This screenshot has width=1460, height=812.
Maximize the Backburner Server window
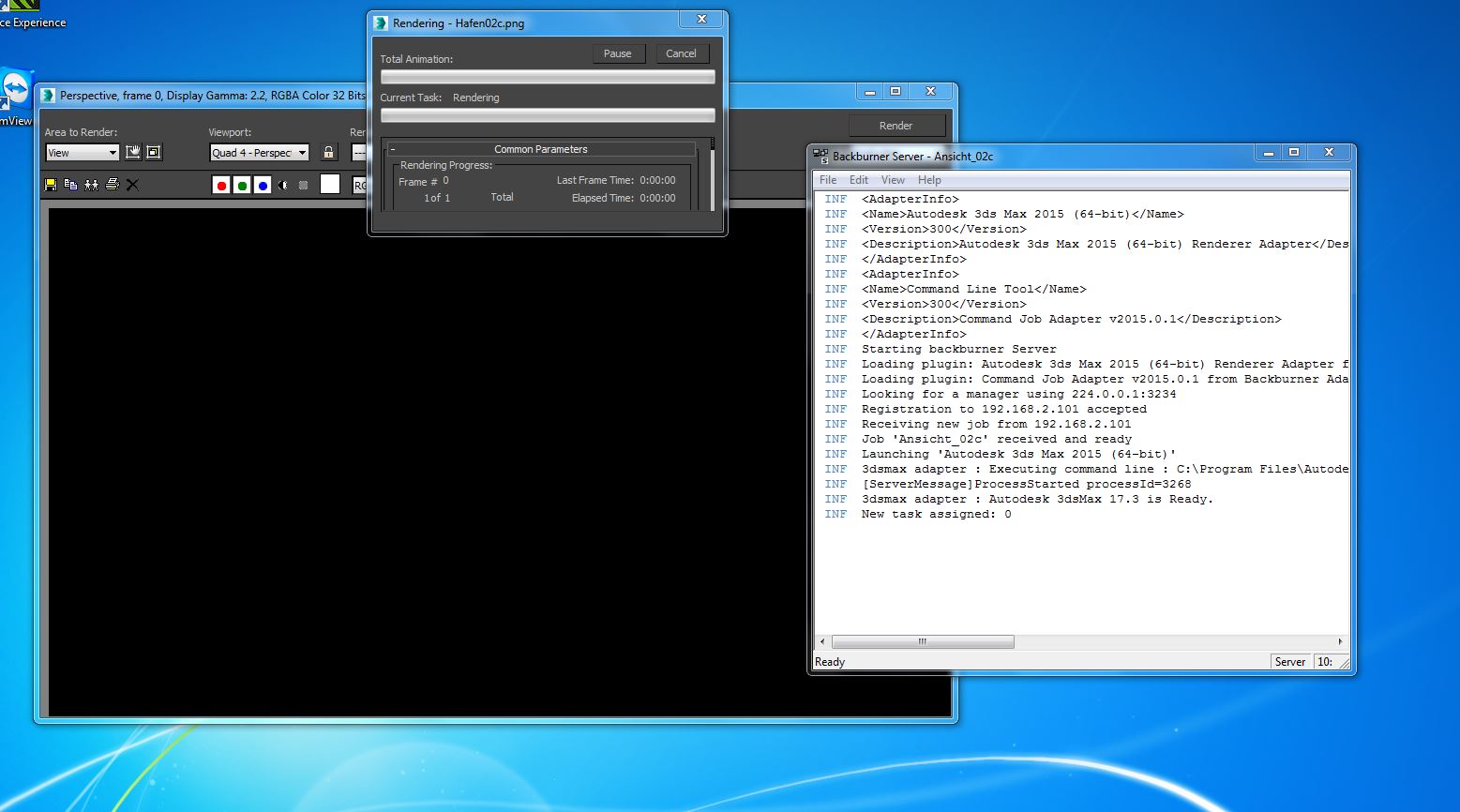[x=1294, y=152]
